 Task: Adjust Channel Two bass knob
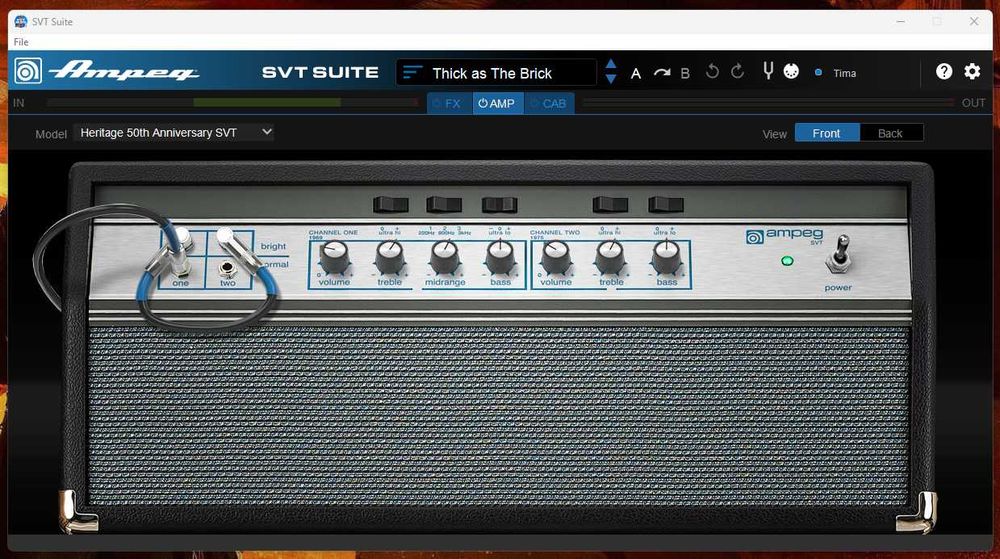(x=666, y=258)
